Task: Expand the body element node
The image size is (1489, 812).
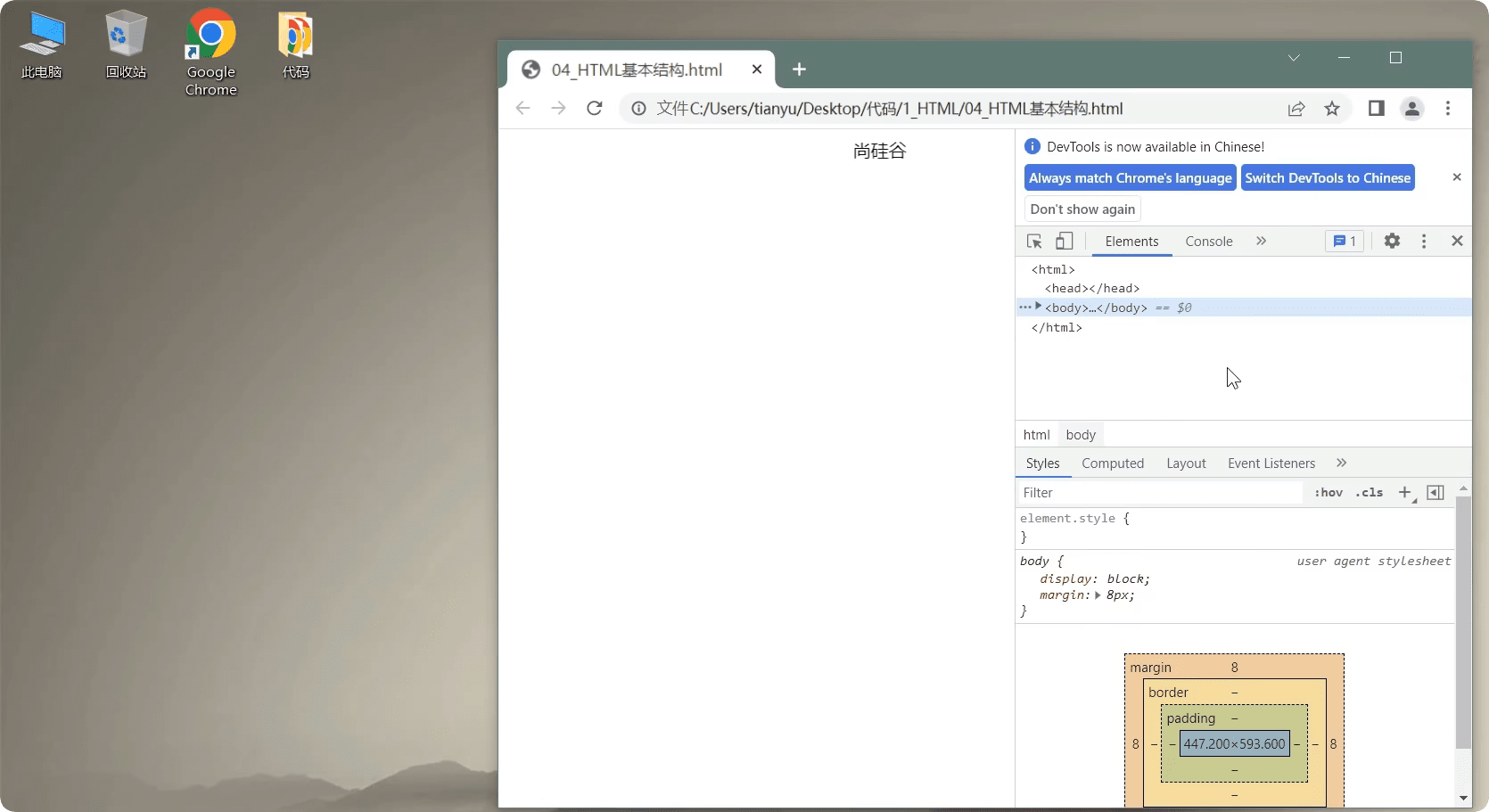Action: tap(1038, 307)
